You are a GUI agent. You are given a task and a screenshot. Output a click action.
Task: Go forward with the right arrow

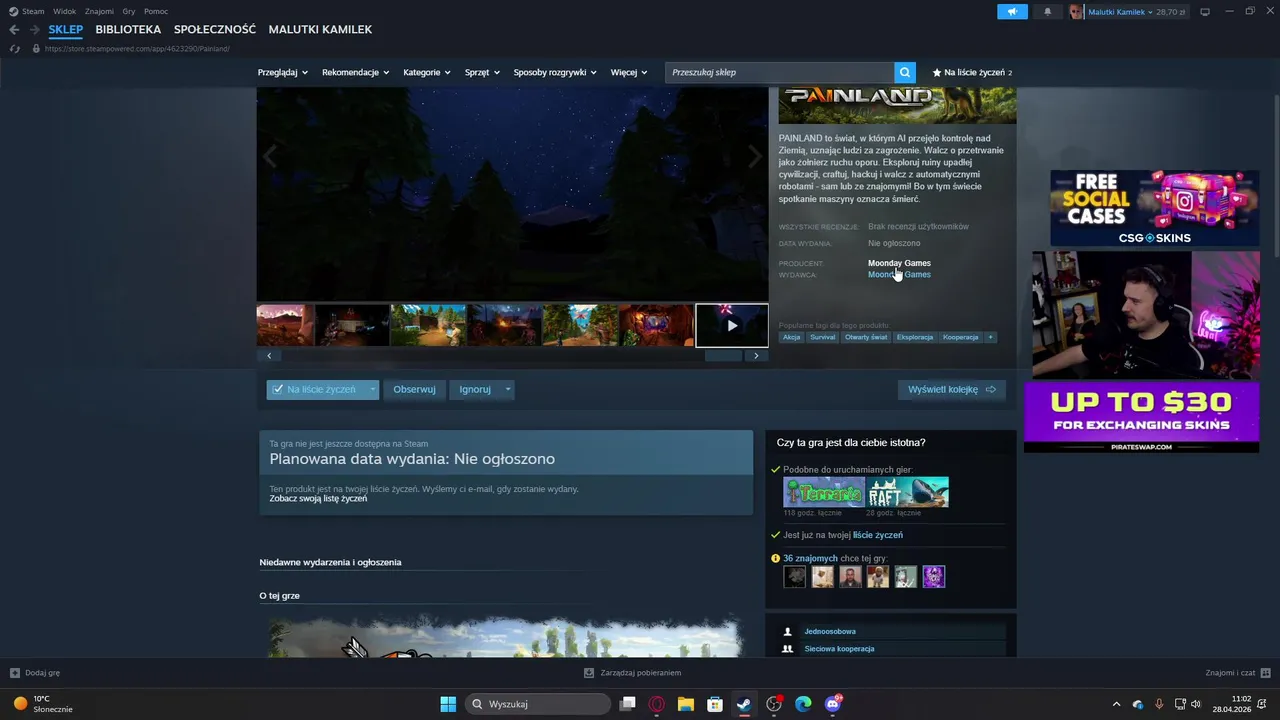coord(34,30)
